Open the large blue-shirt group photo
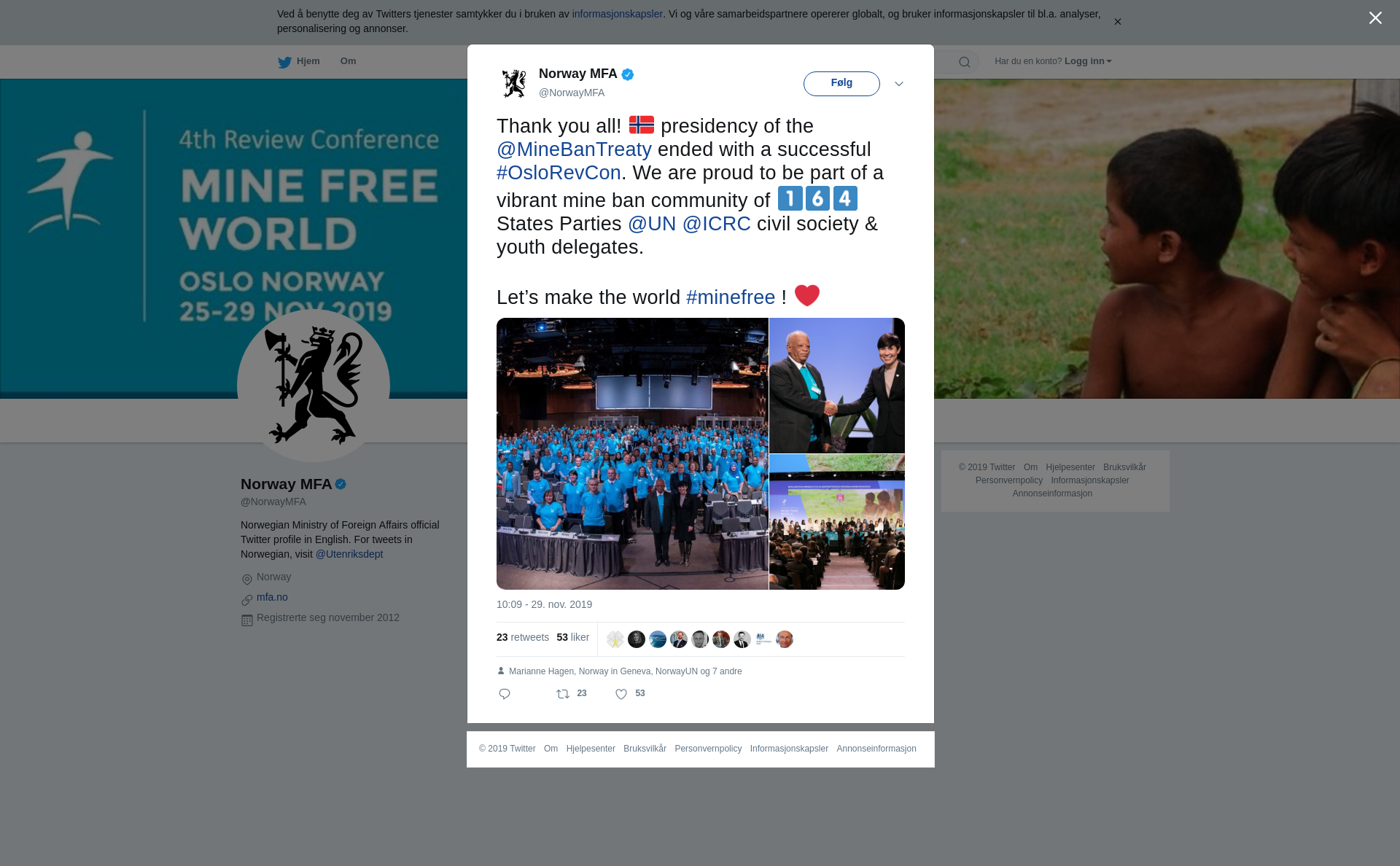The height and width of the screenshot is (866, 1400). coord(632,453)
